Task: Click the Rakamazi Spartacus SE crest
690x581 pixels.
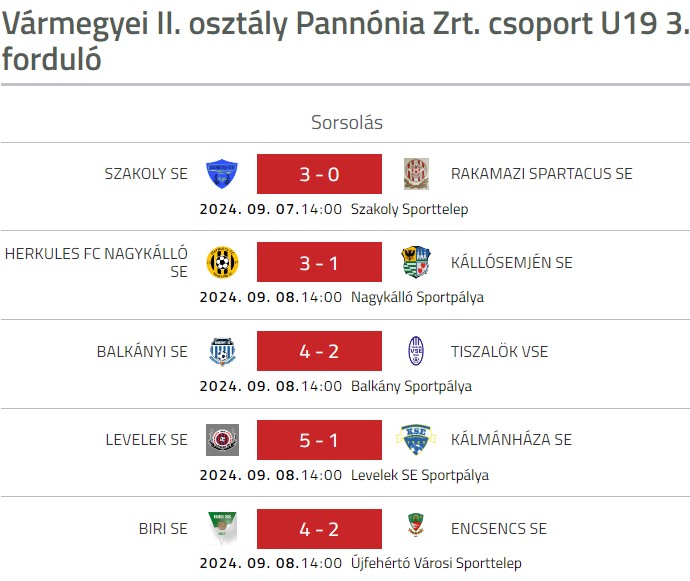Action: pyautogui.click(x=416, y=174)
